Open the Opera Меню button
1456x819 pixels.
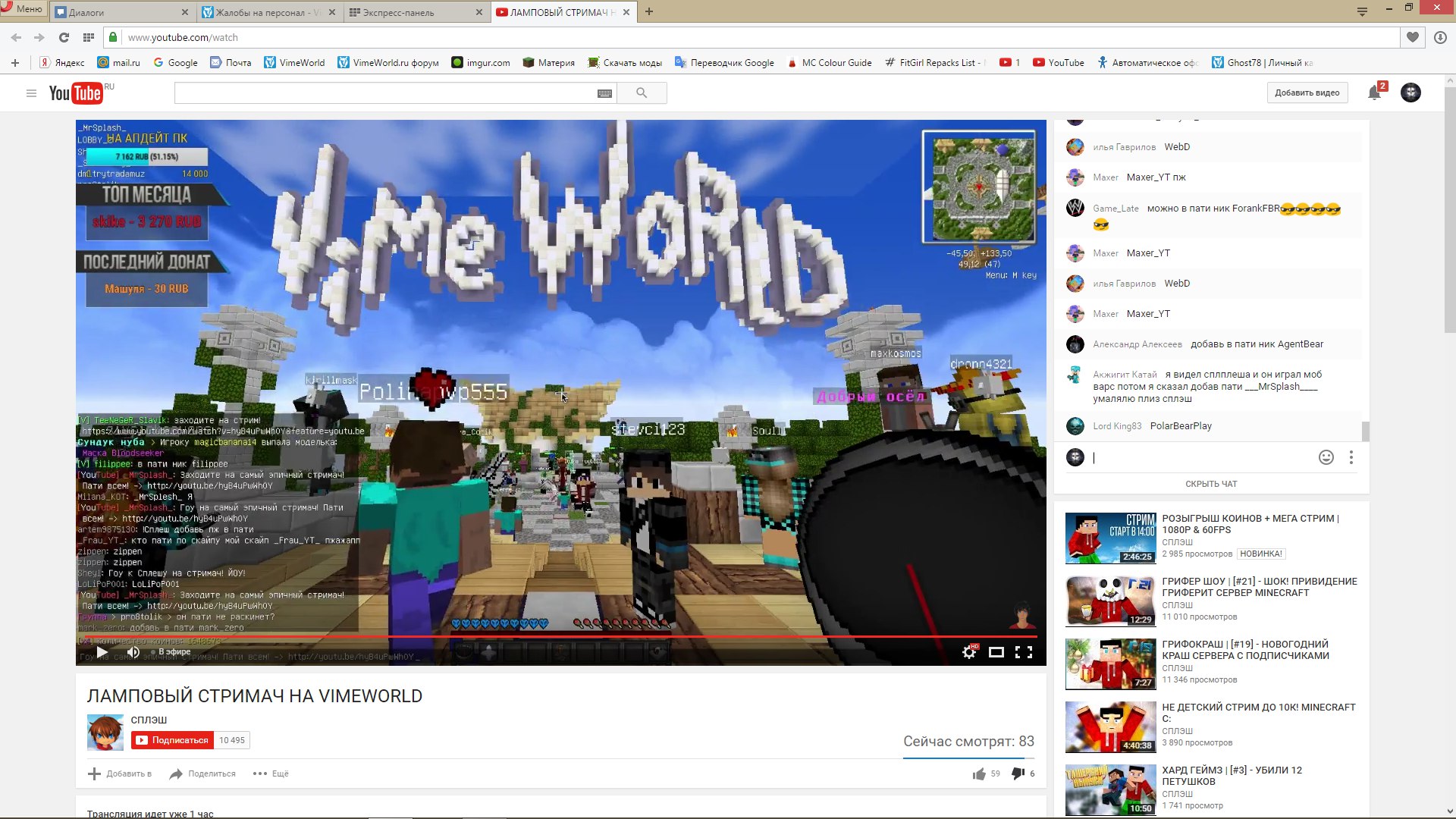23,9
